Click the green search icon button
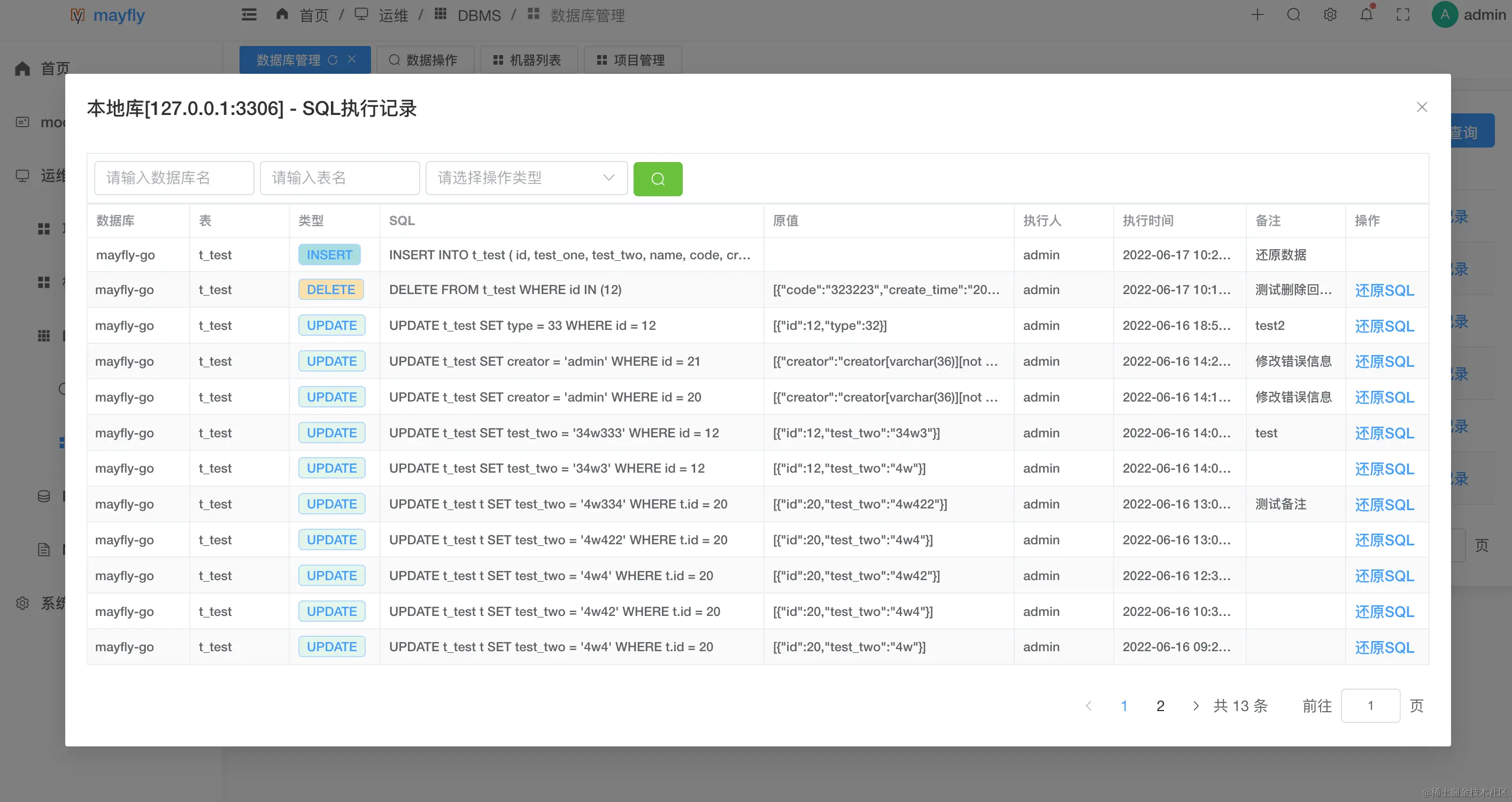The image size is (1512, 802). coord(658,179)
